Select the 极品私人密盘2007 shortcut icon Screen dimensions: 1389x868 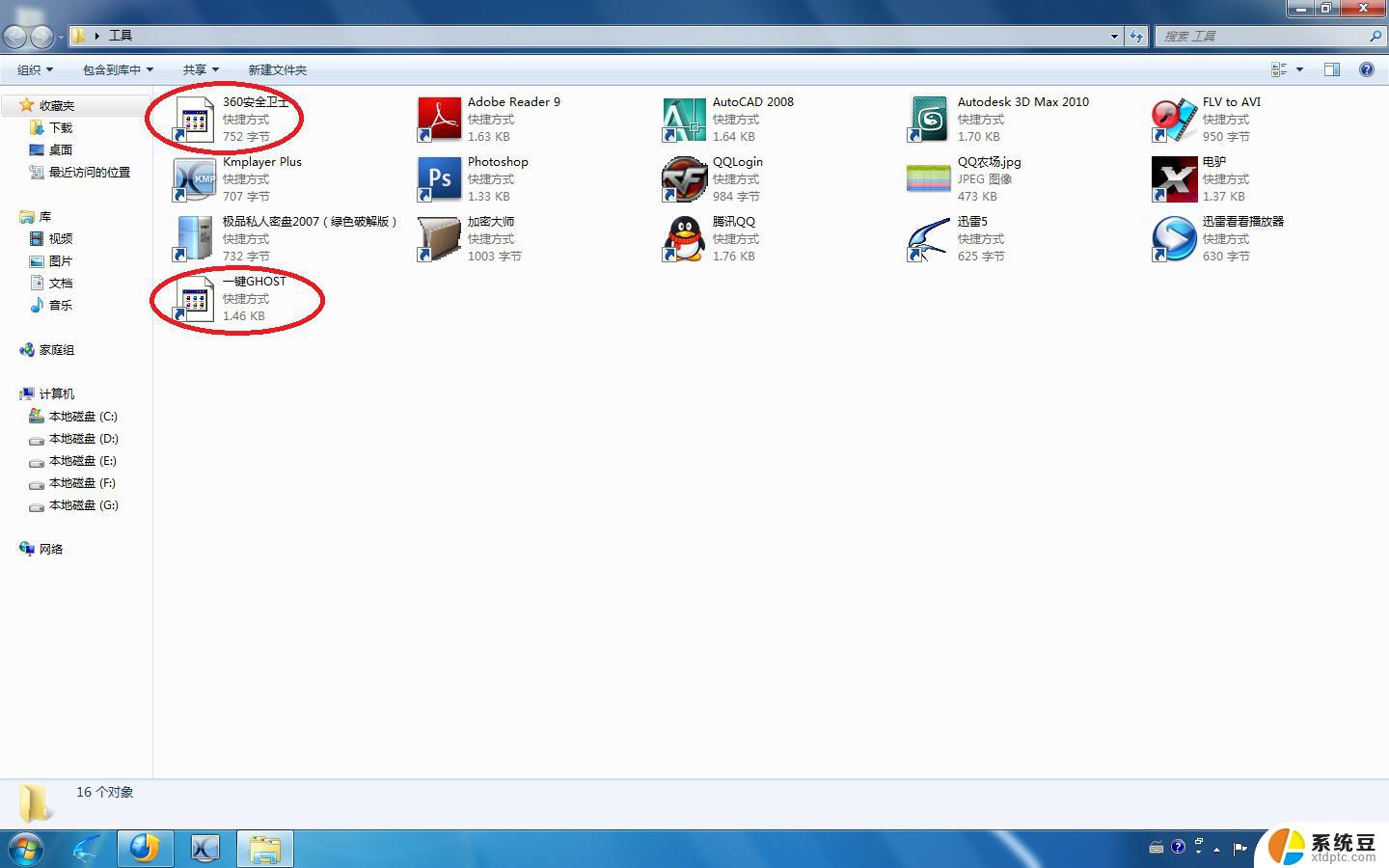pos(195,239)
